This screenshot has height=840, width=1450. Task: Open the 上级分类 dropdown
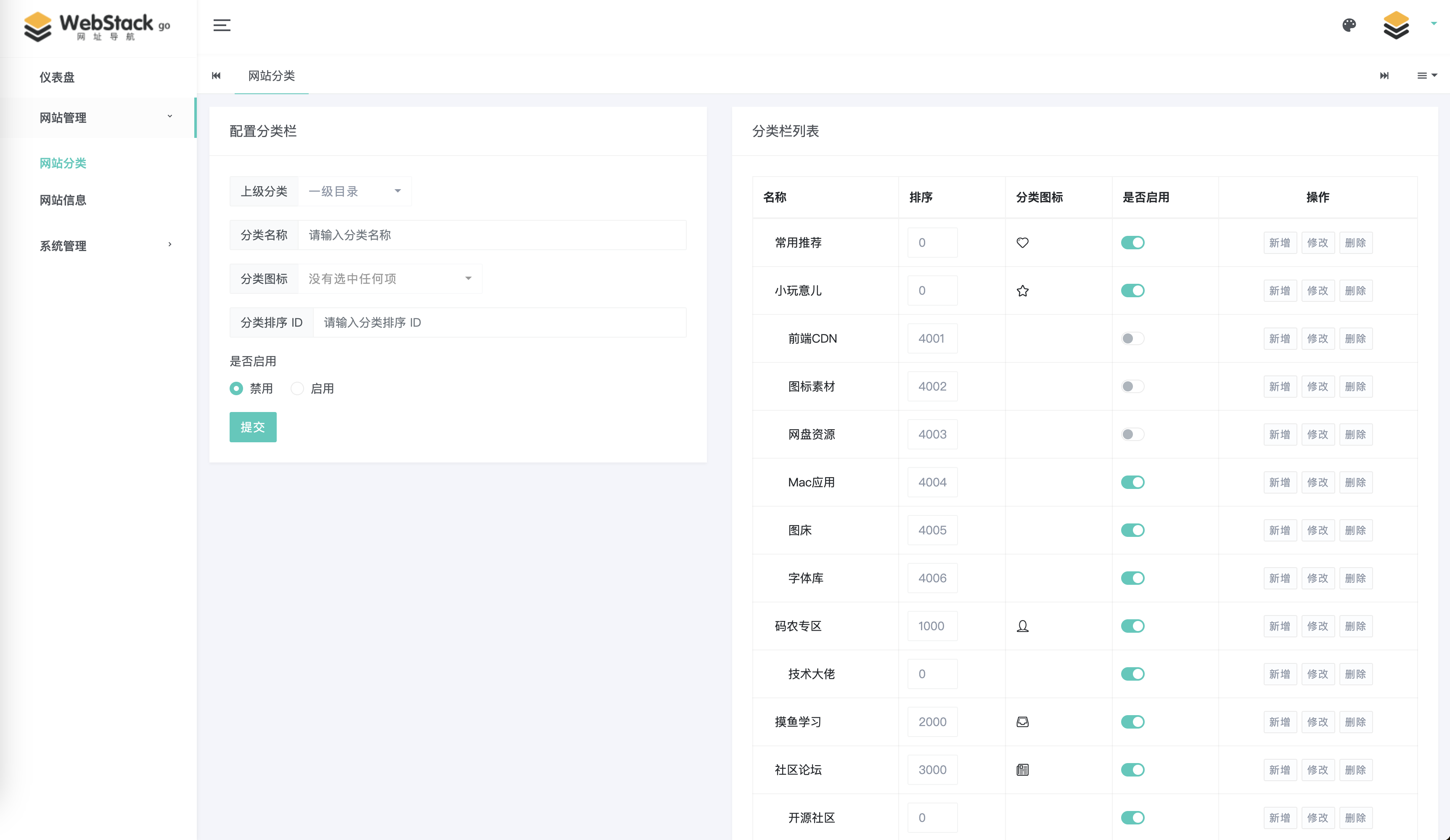click(x=355, y=192)
